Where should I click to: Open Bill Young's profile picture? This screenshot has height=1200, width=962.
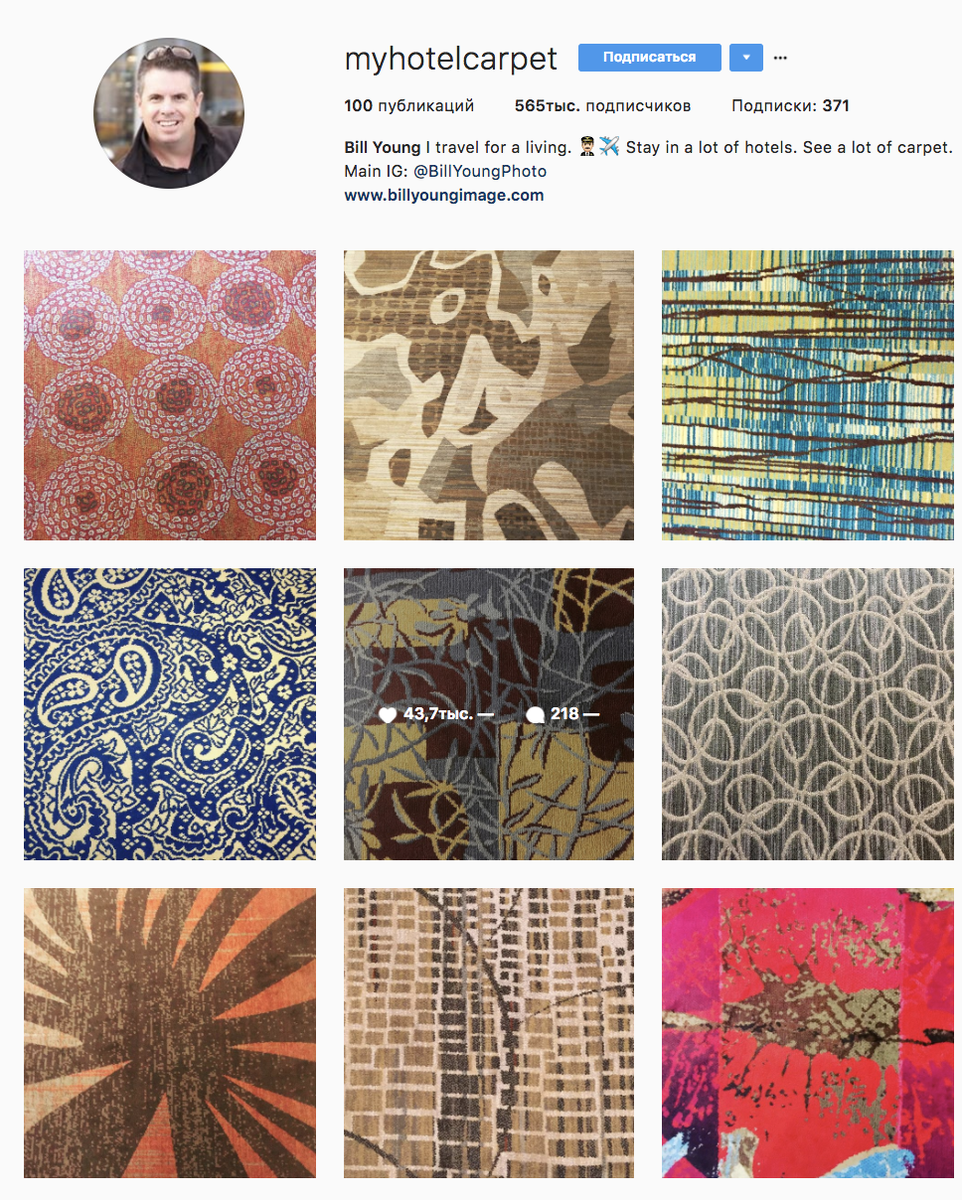coord(168,113)
